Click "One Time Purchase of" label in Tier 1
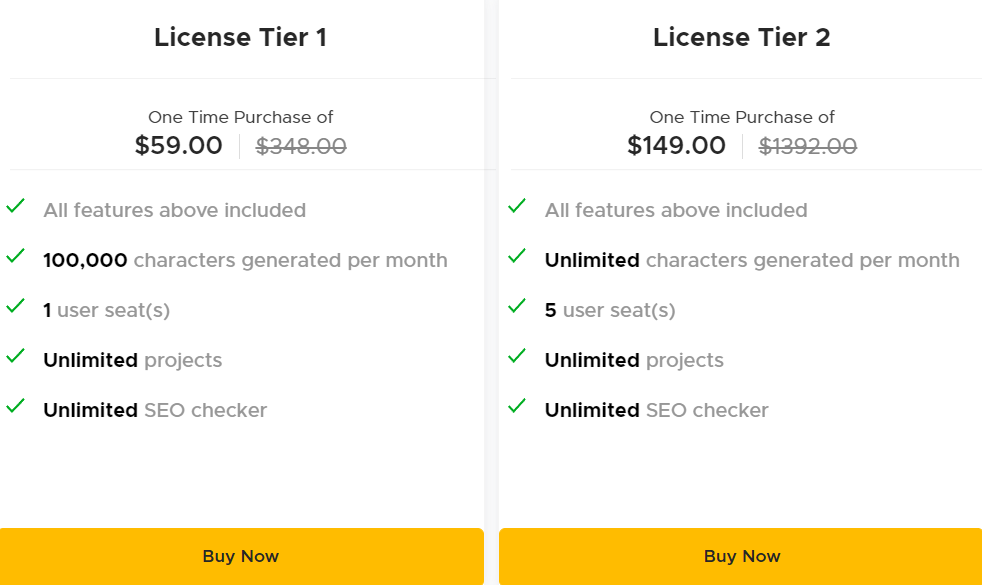 [239, 117]
